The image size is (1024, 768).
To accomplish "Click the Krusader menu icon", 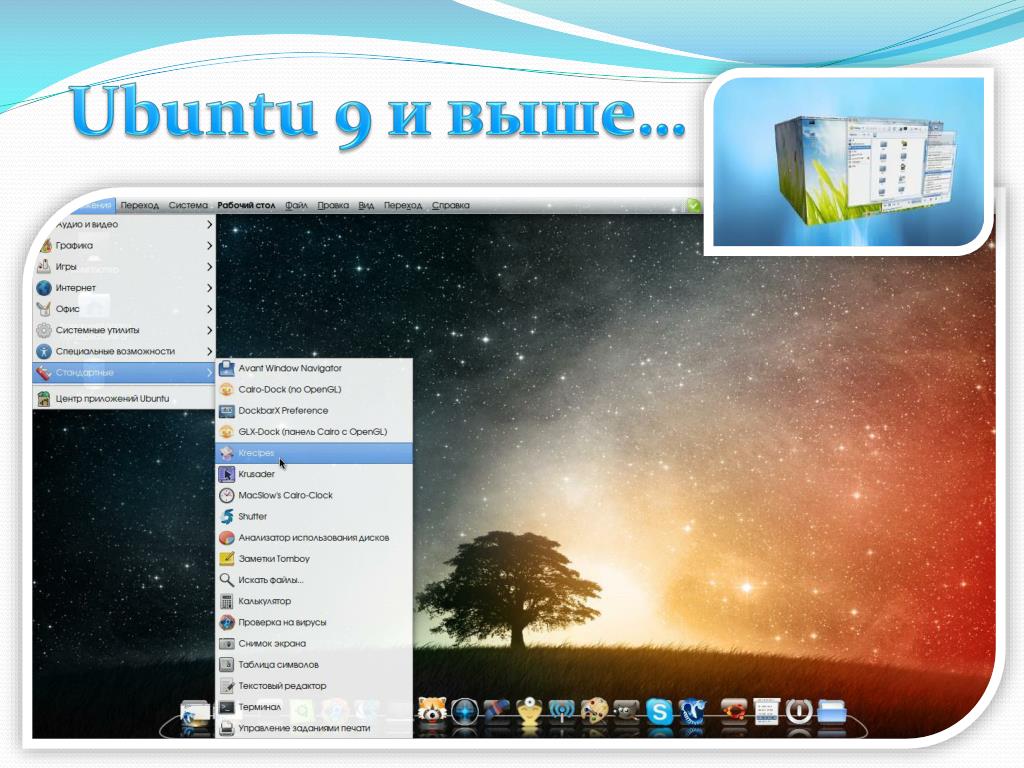I will pos(227,474).
